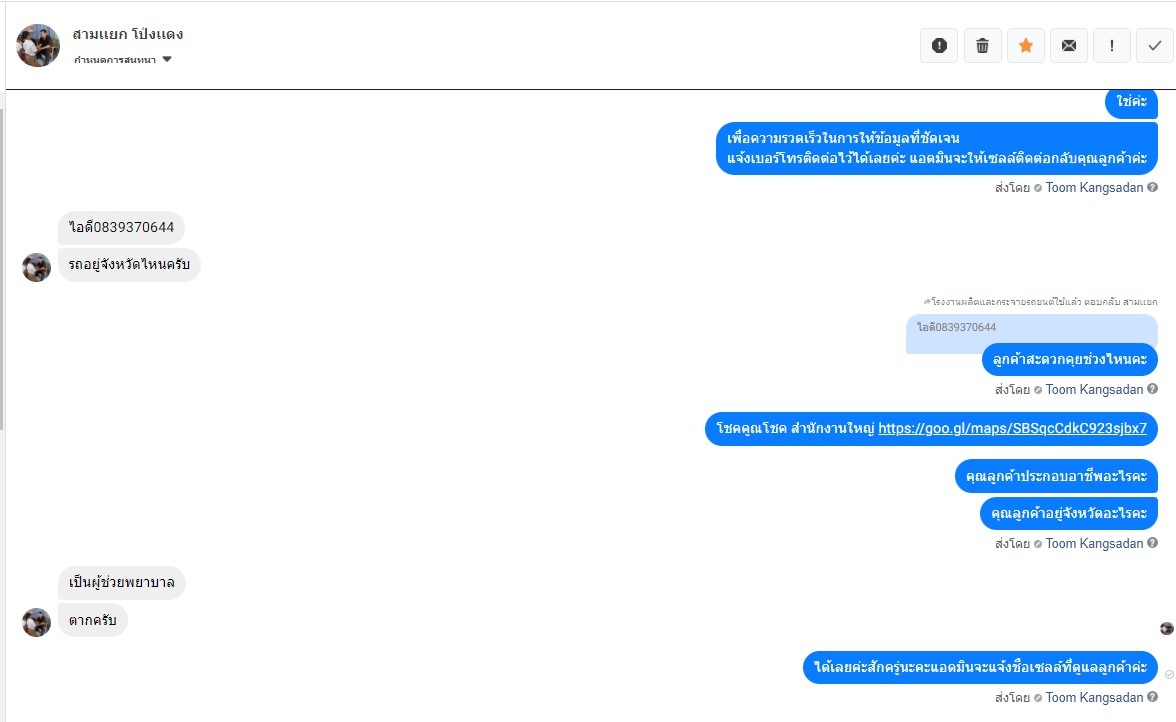
Task: Click the small seen-by avatar indicator
Action: [1166, 628]
